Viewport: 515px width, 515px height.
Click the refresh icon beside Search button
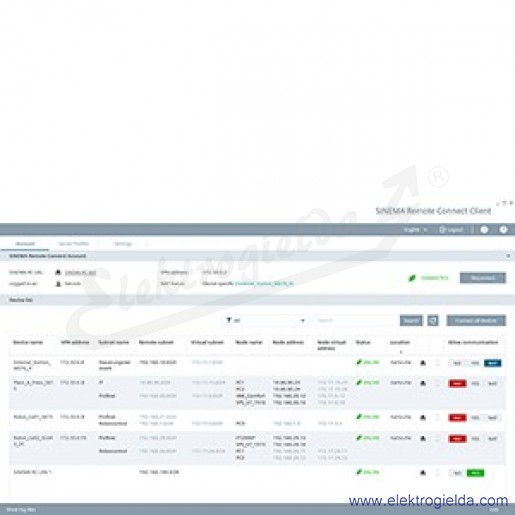(x=433, y=320)
